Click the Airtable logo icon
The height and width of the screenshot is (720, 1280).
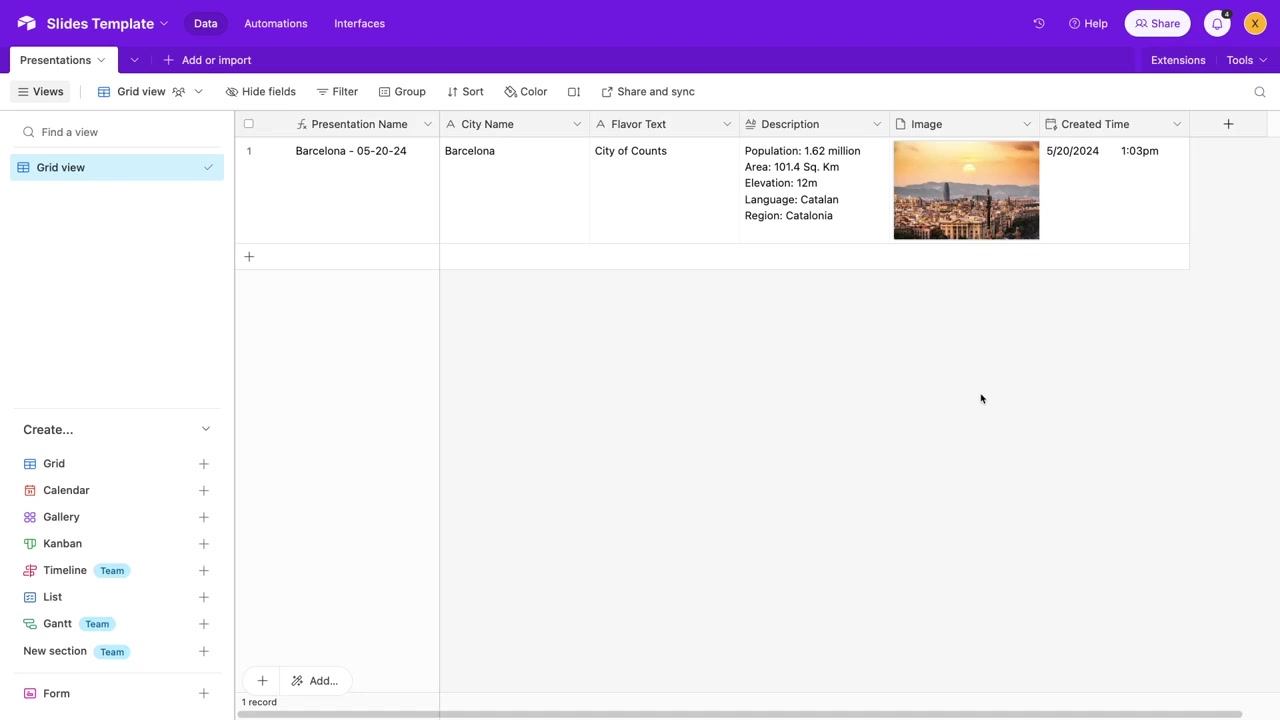point(26,23)
